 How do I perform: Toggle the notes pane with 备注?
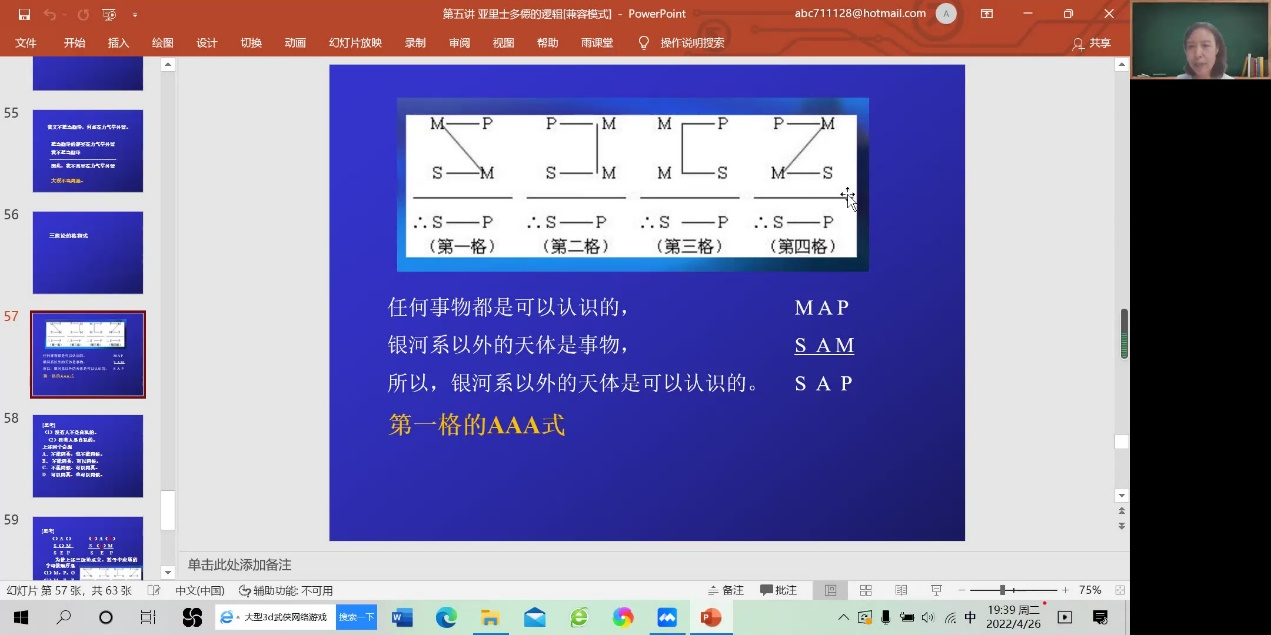725,591
